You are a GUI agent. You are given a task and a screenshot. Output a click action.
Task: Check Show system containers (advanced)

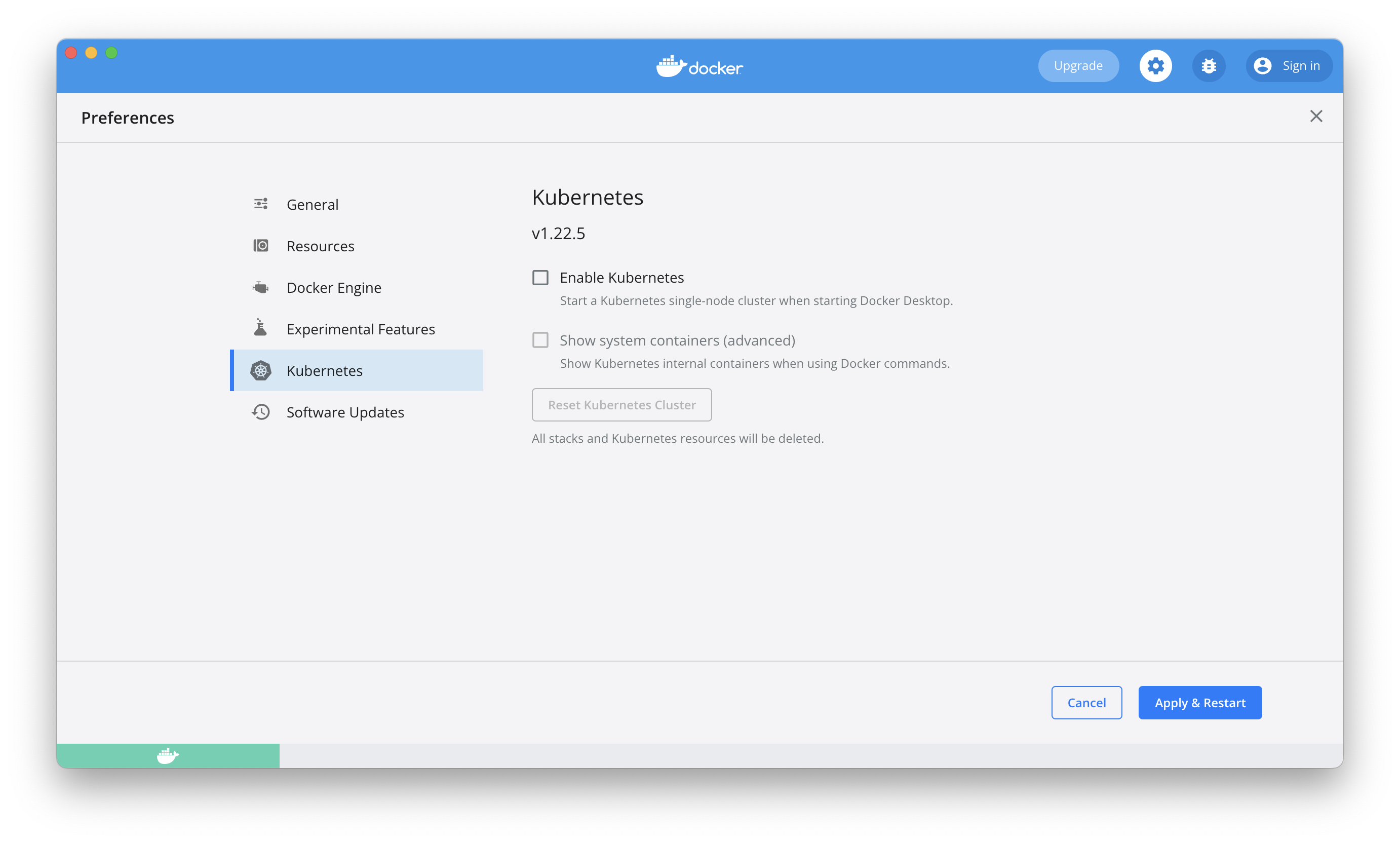[x=539, y=340]
